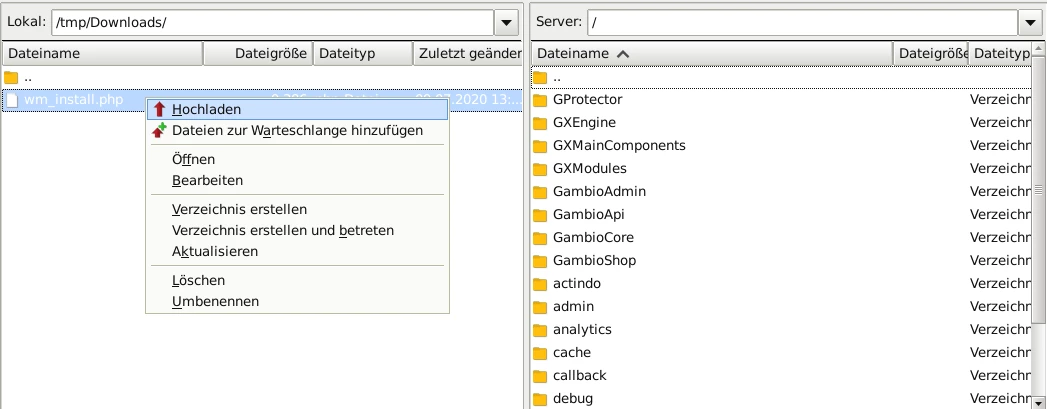The image size is (1047, 409).
Task: Click the GambioAdmin folder icon
Action: [x=540, y=191]
